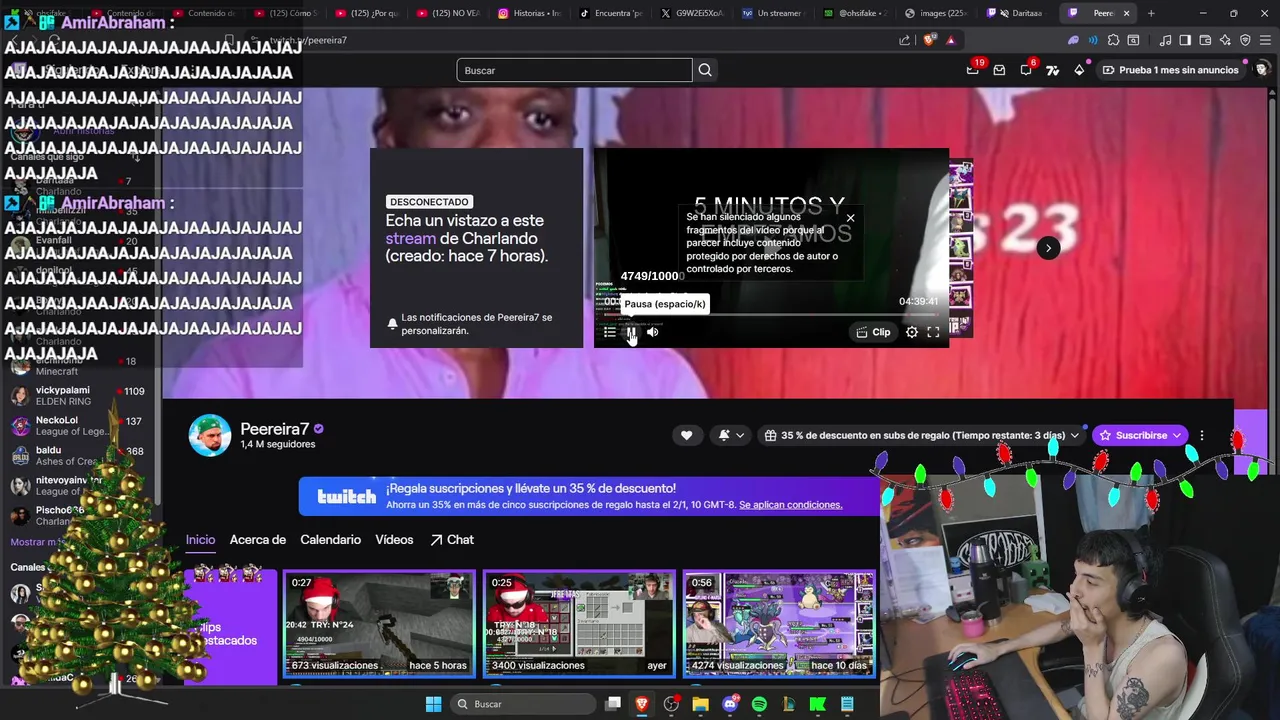1280x720 pixels.
Task: Open the Suscribirse dropdown arrow
Action: 1177,435
